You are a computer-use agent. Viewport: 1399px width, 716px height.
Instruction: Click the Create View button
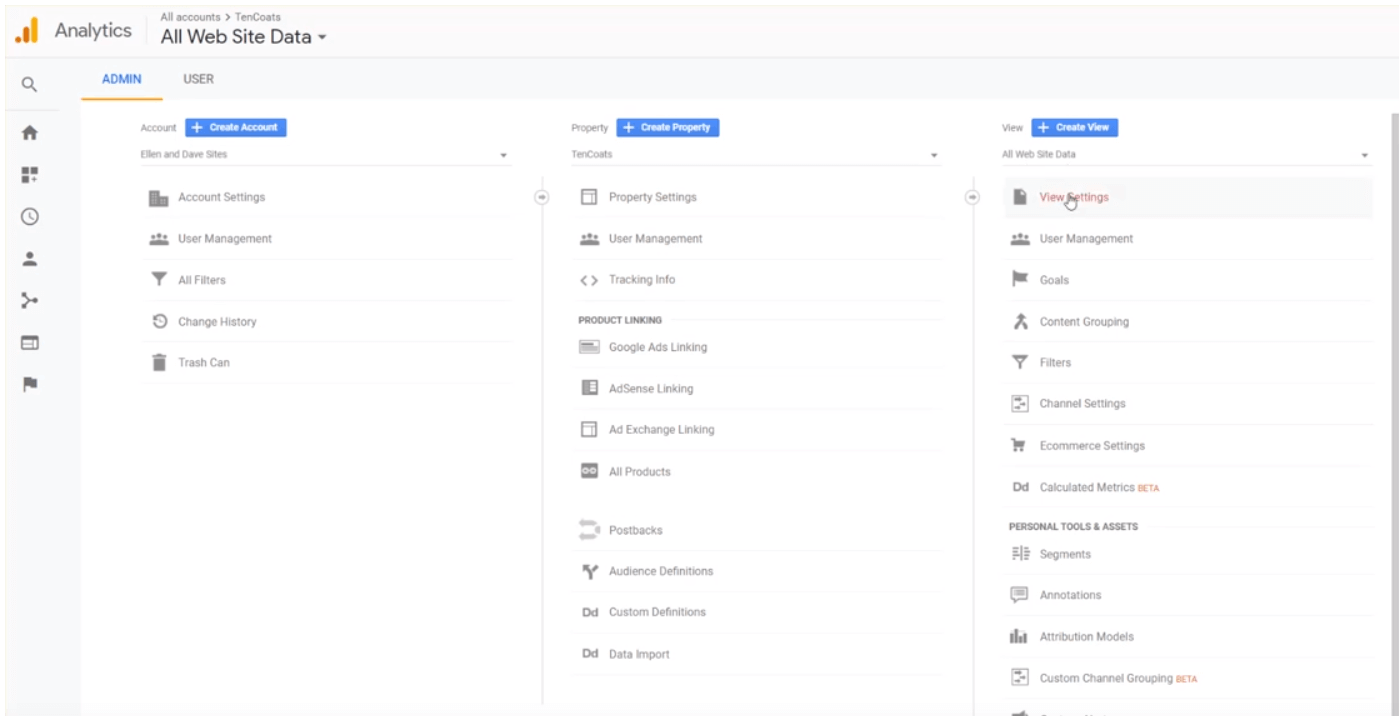coord(1075,127)
